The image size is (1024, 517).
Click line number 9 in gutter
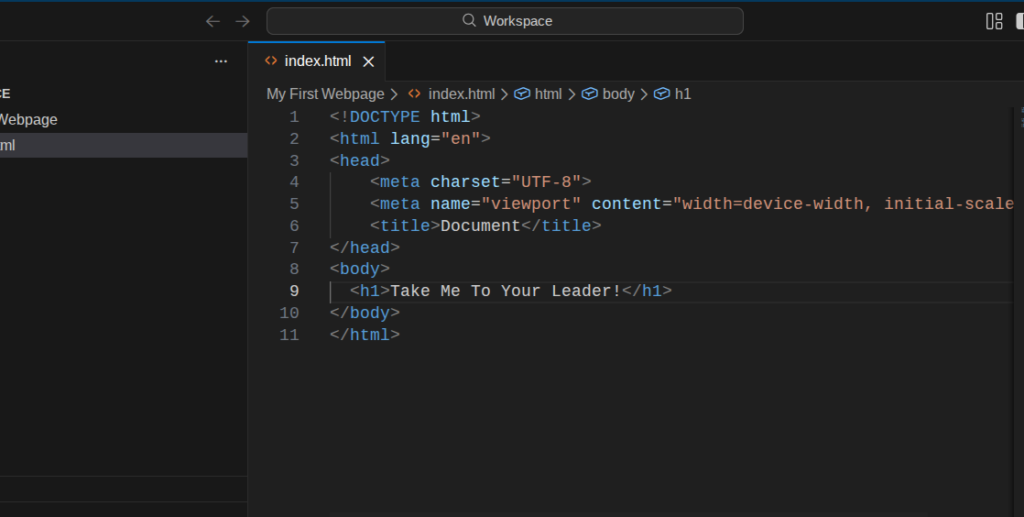point(293,291)
